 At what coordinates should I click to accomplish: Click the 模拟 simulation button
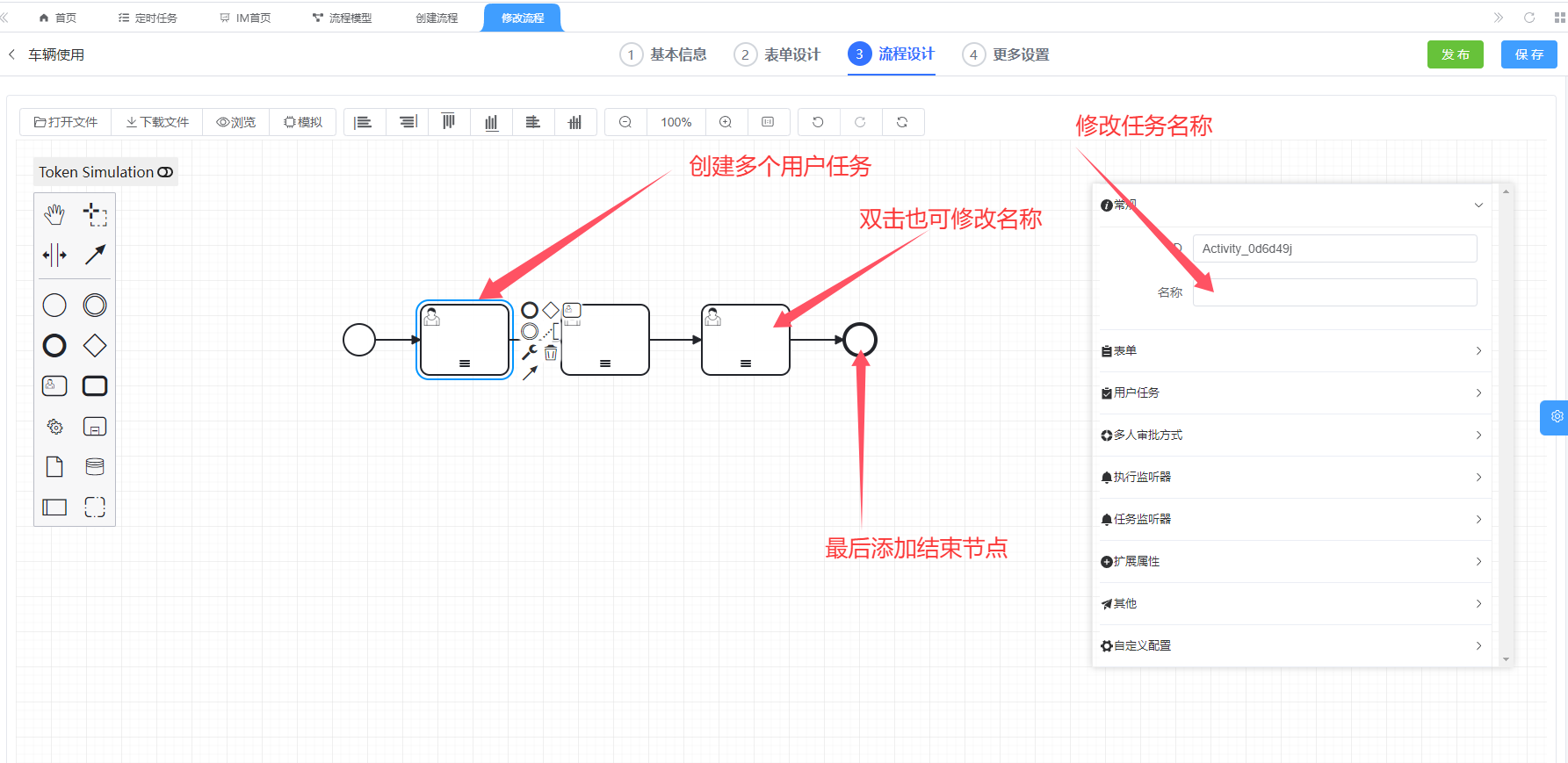303,122
